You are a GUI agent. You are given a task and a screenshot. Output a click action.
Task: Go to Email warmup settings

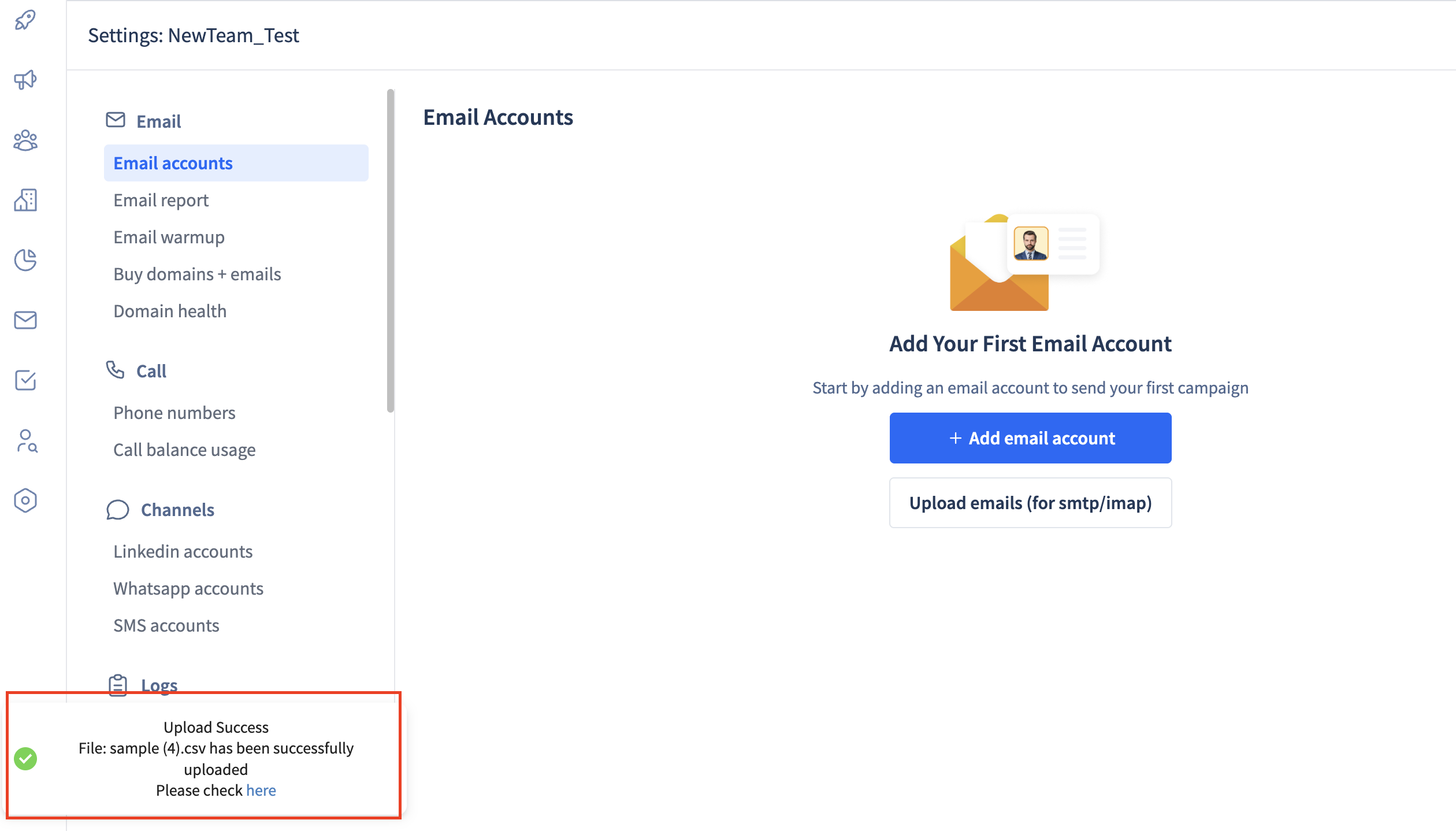point(169,237)
